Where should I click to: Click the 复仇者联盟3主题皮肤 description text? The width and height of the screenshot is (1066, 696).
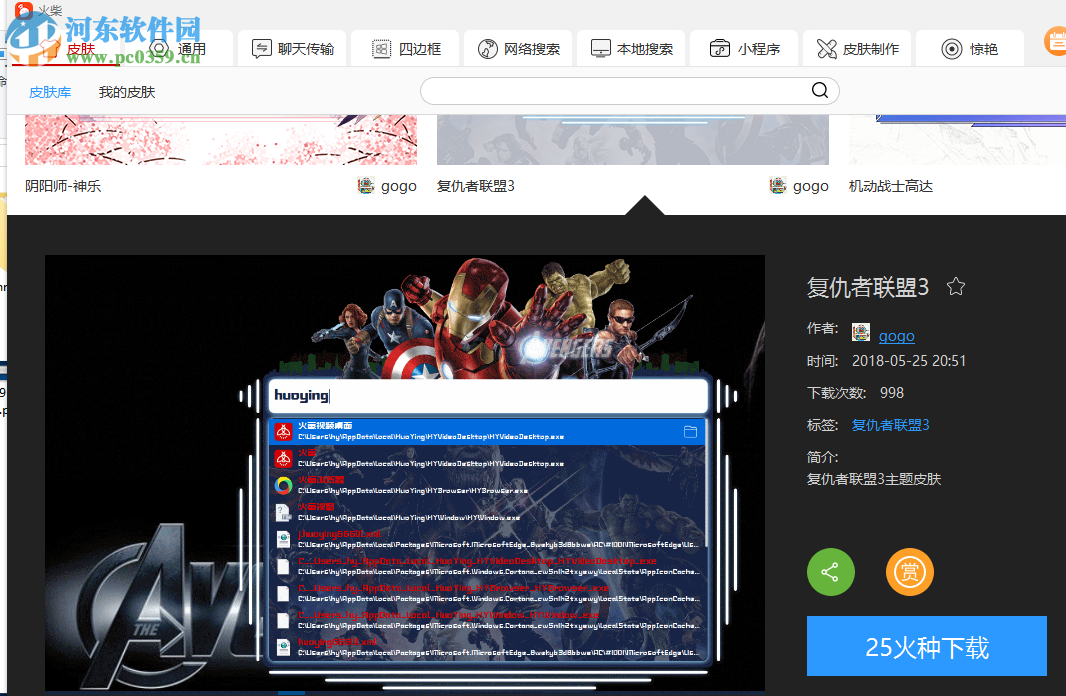(x=874, y=479)
